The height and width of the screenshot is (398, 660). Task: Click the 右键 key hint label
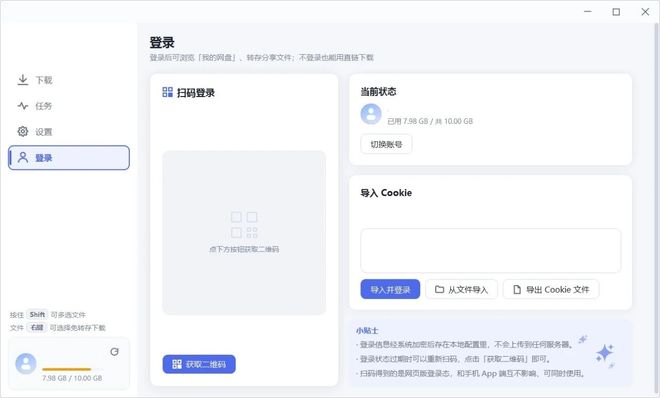coord(37,327)
